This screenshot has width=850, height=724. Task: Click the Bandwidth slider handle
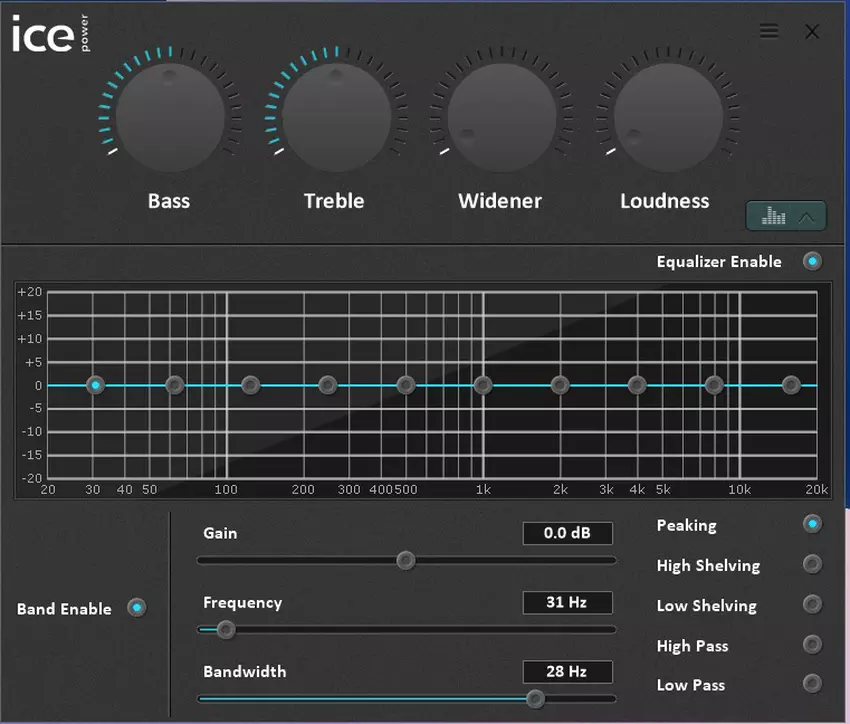pyautogui.click(x=535, y=699)
